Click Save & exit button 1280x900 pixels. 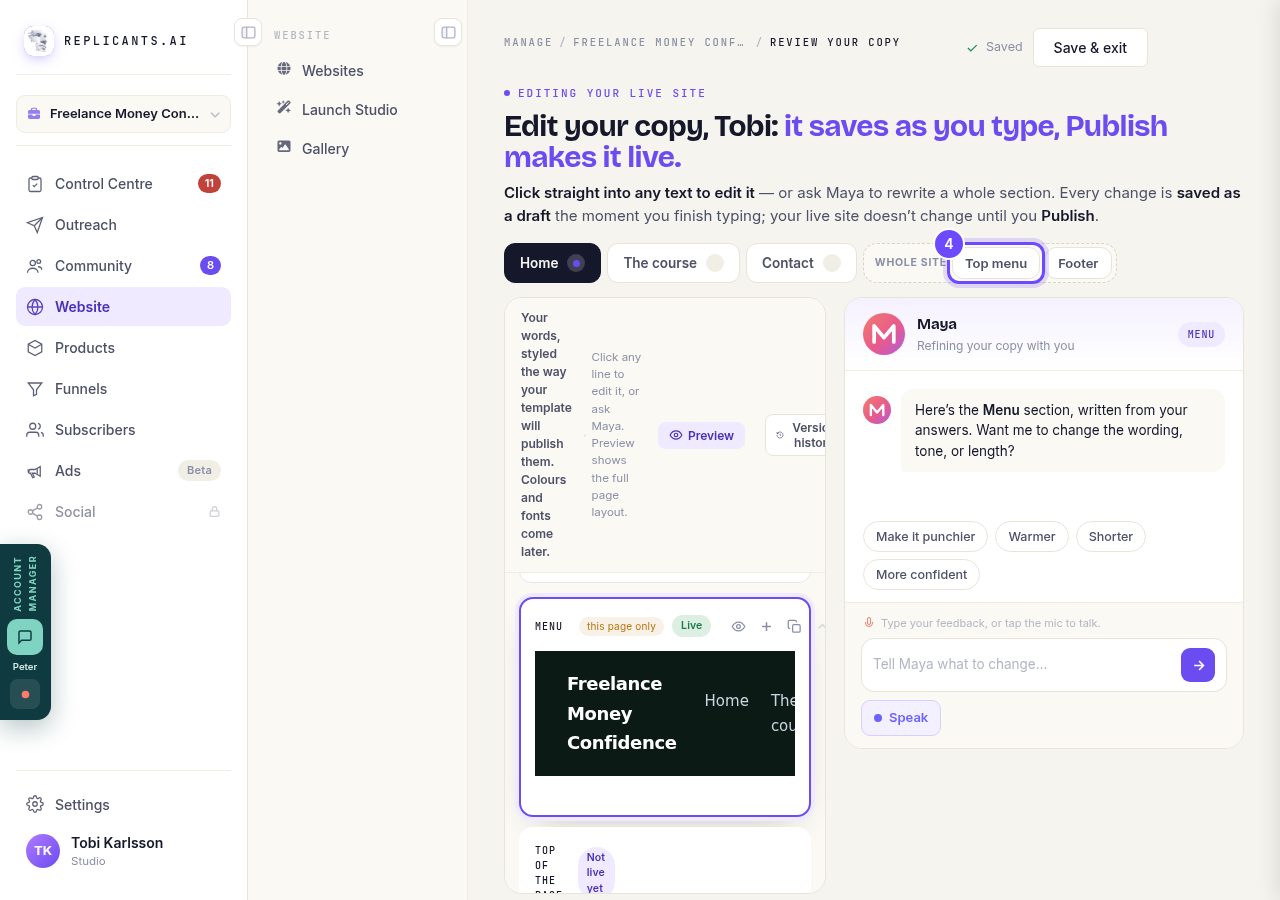(1090, 48)
